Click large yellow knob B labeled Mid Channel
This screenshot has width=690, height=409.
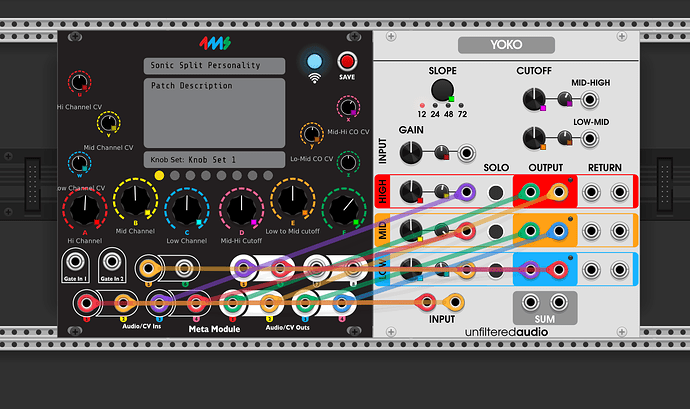(136, 200)
